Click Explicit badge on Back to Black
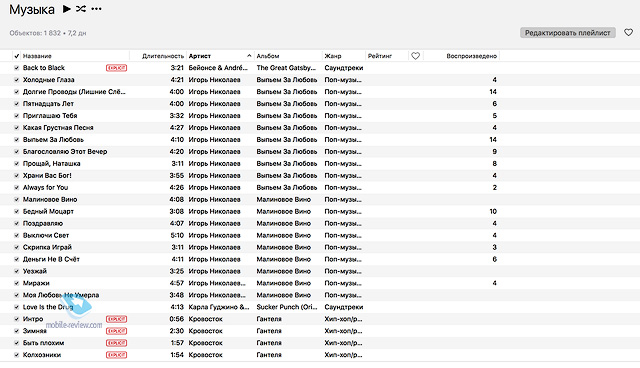640x368 pixels. (x=116, y=68)
